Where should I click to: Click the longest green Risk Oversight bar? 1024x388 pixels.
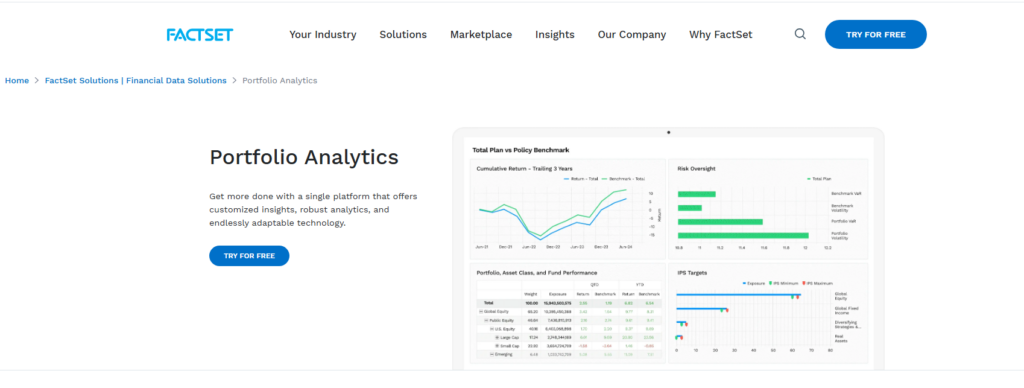(743, 236)
